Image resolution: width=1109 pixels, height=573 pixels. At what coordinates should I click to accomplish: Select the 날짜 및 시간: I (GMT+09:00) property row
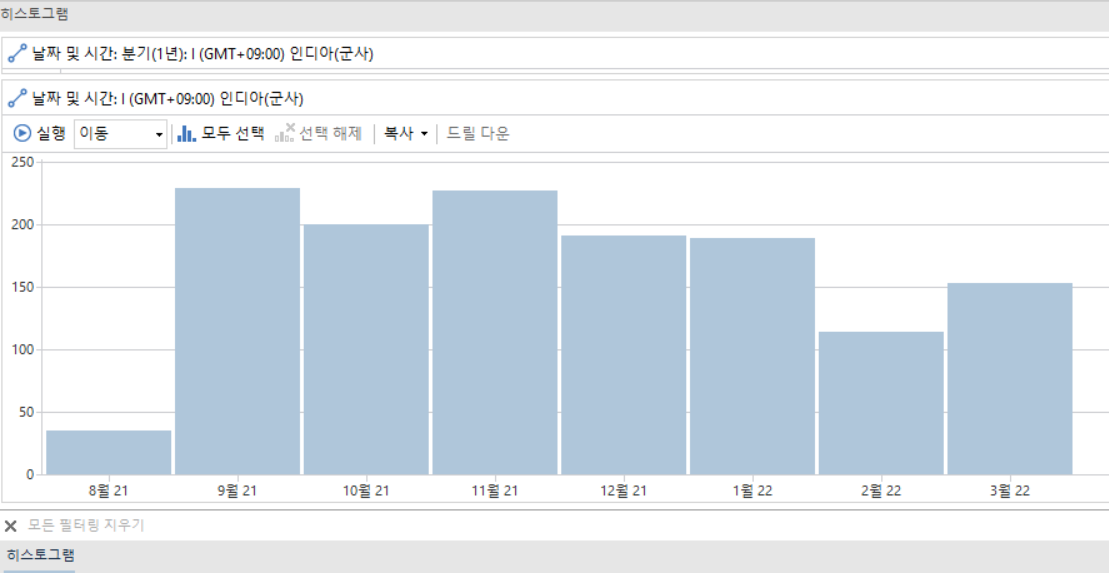click(x=169, y=99)
